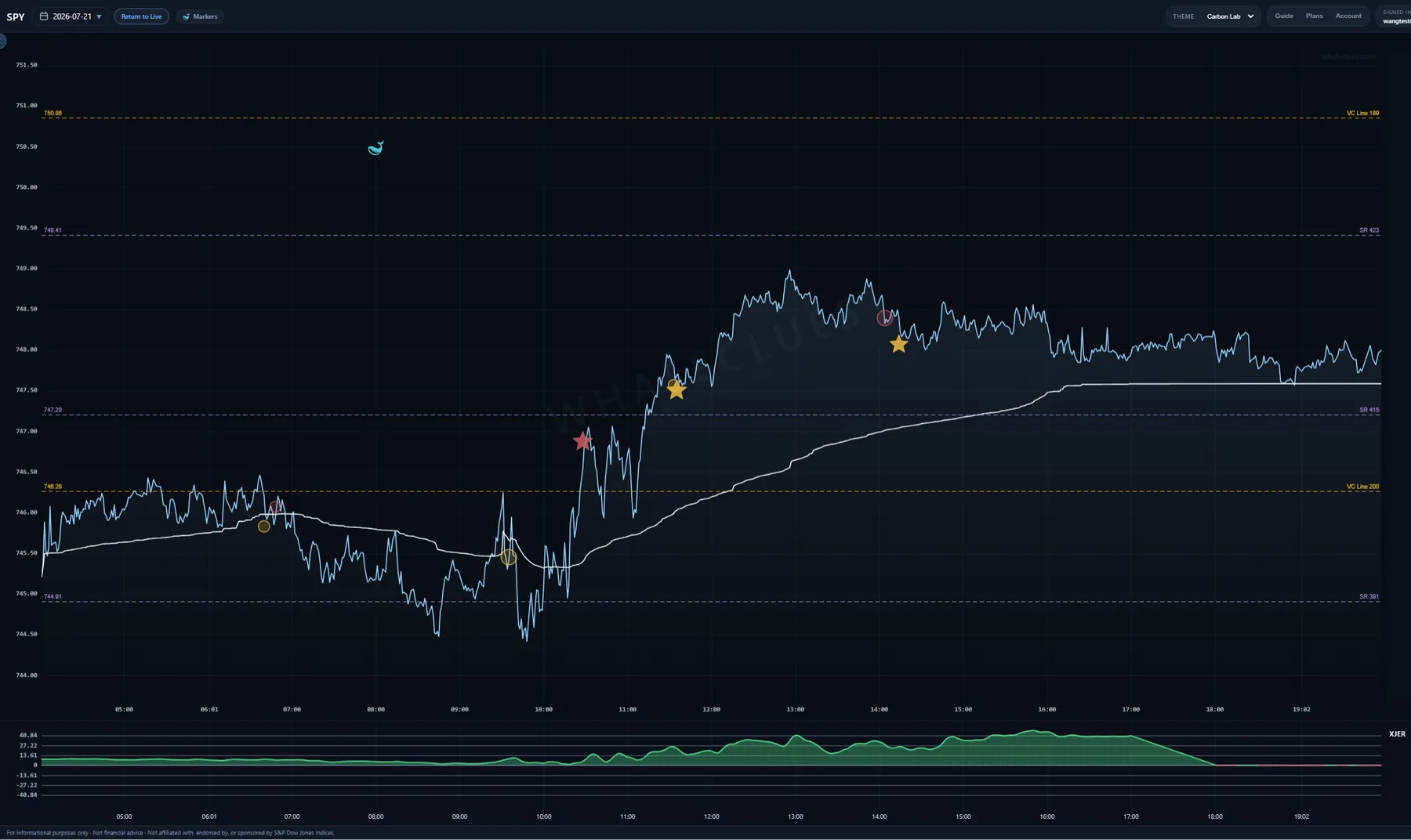Go to the Account page

click(x=1348, y=16)
